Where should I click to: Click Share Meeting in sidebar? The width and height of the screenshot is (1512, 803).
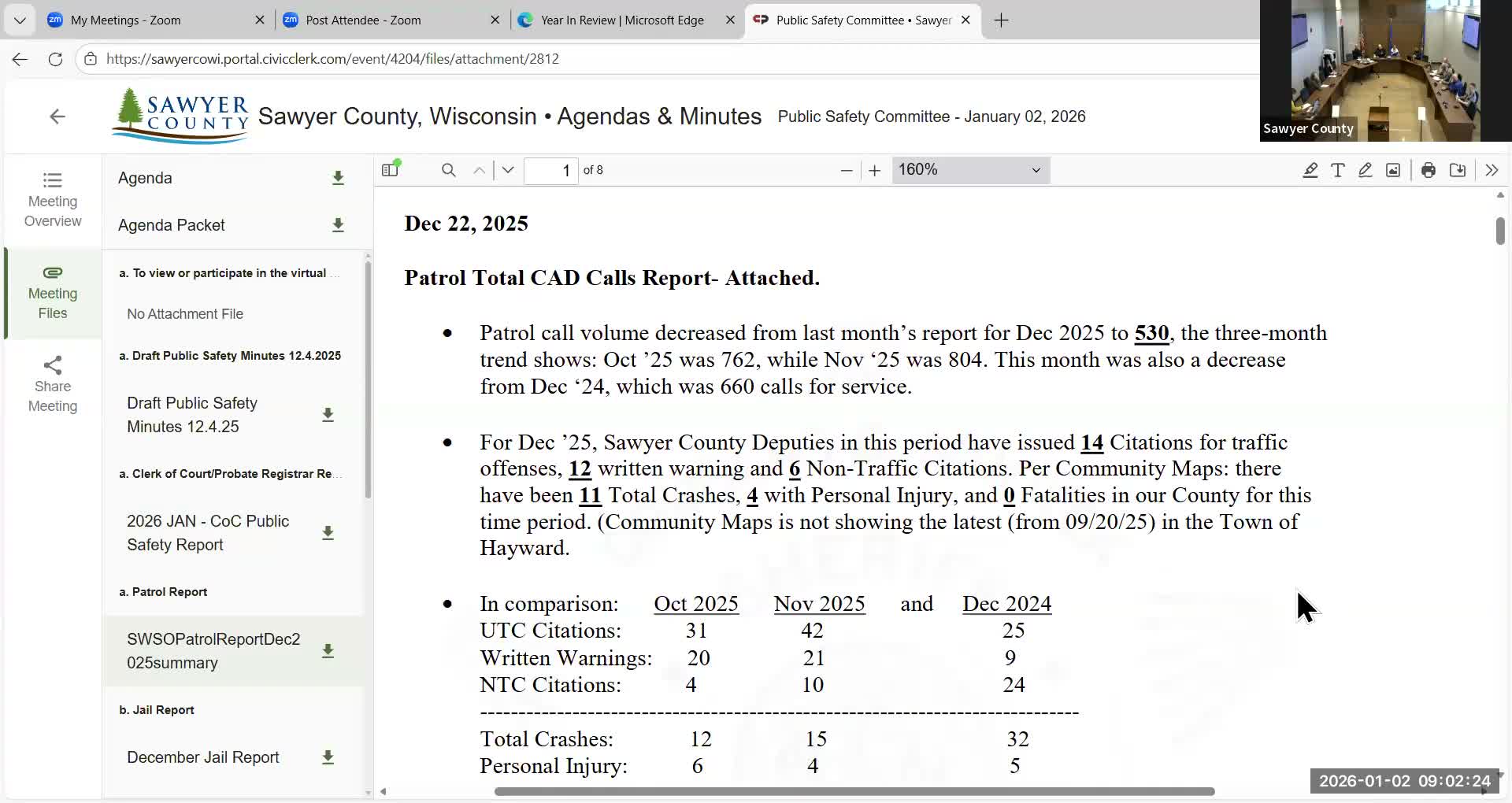pyautogui.click(x=53, y=385)
